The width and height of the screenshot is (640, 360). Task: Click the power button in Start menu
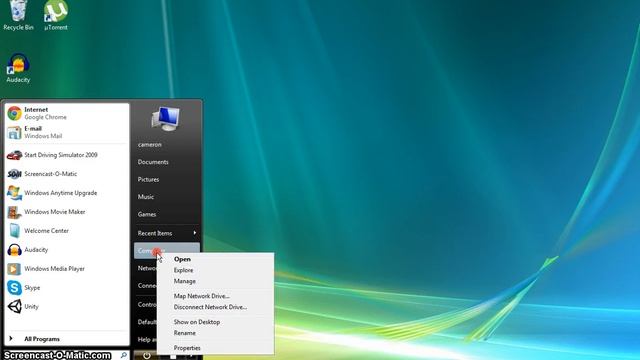147,356
